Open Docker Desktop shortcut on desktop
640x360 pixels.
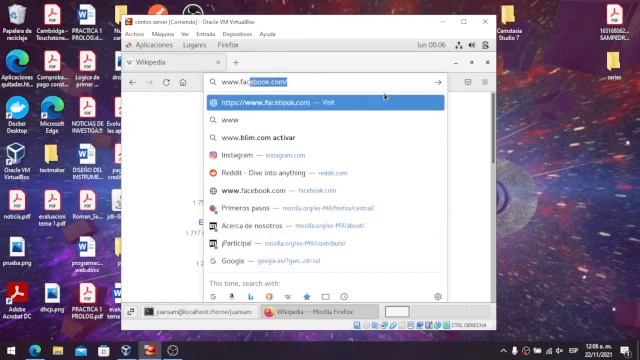[x=17, y=115]
